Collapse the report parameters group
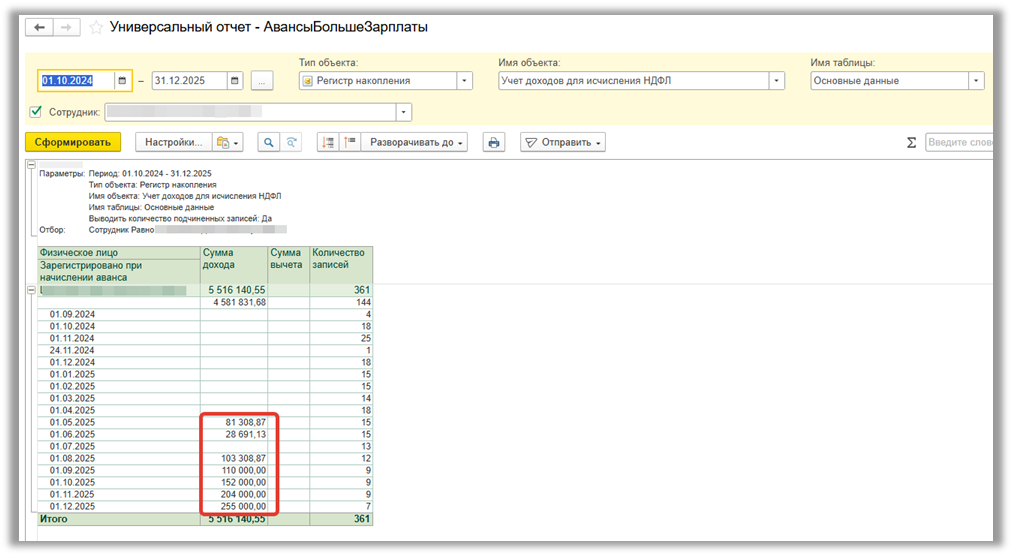 32,166
